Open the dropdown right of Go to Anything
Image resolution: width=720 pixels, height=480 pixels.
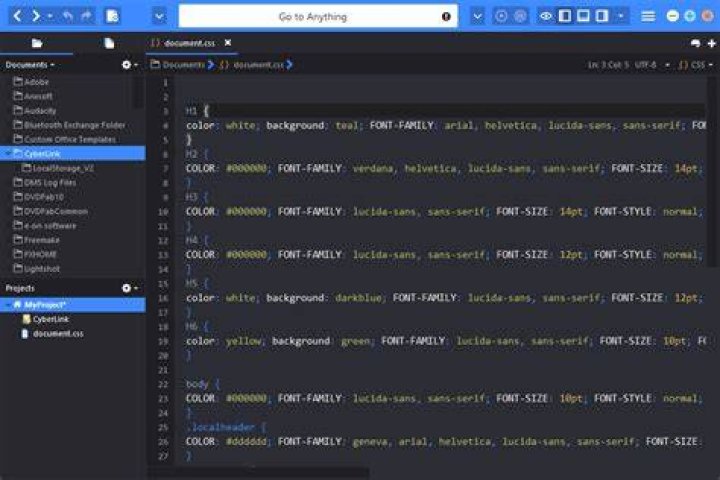(478, 17)
